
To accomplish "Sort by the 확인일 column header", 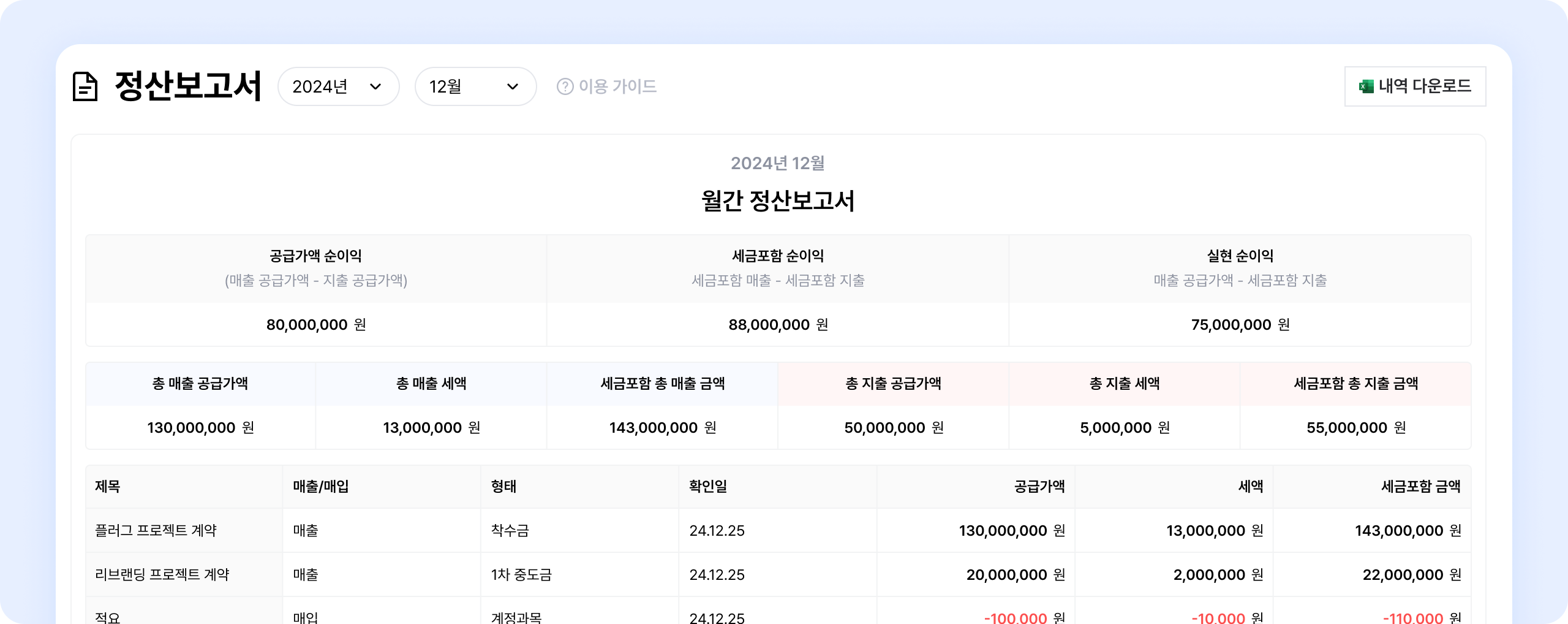I will (x=708, y=486).
